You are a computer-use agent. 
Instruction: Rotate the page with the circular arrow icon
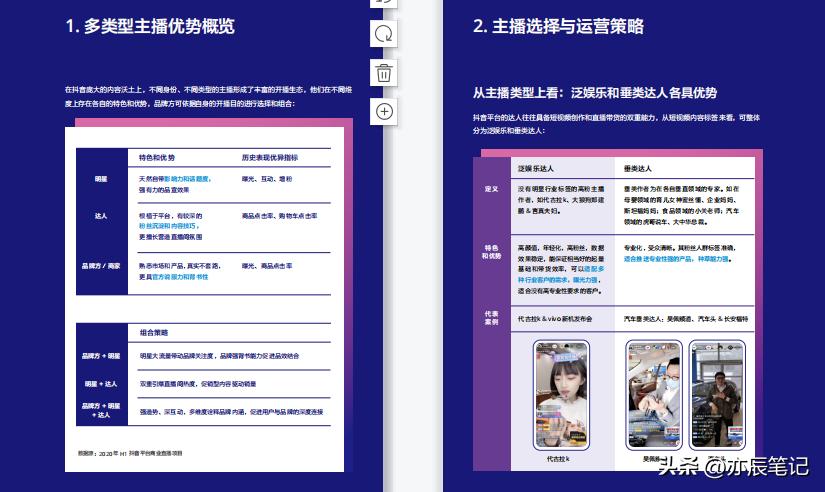384,34
